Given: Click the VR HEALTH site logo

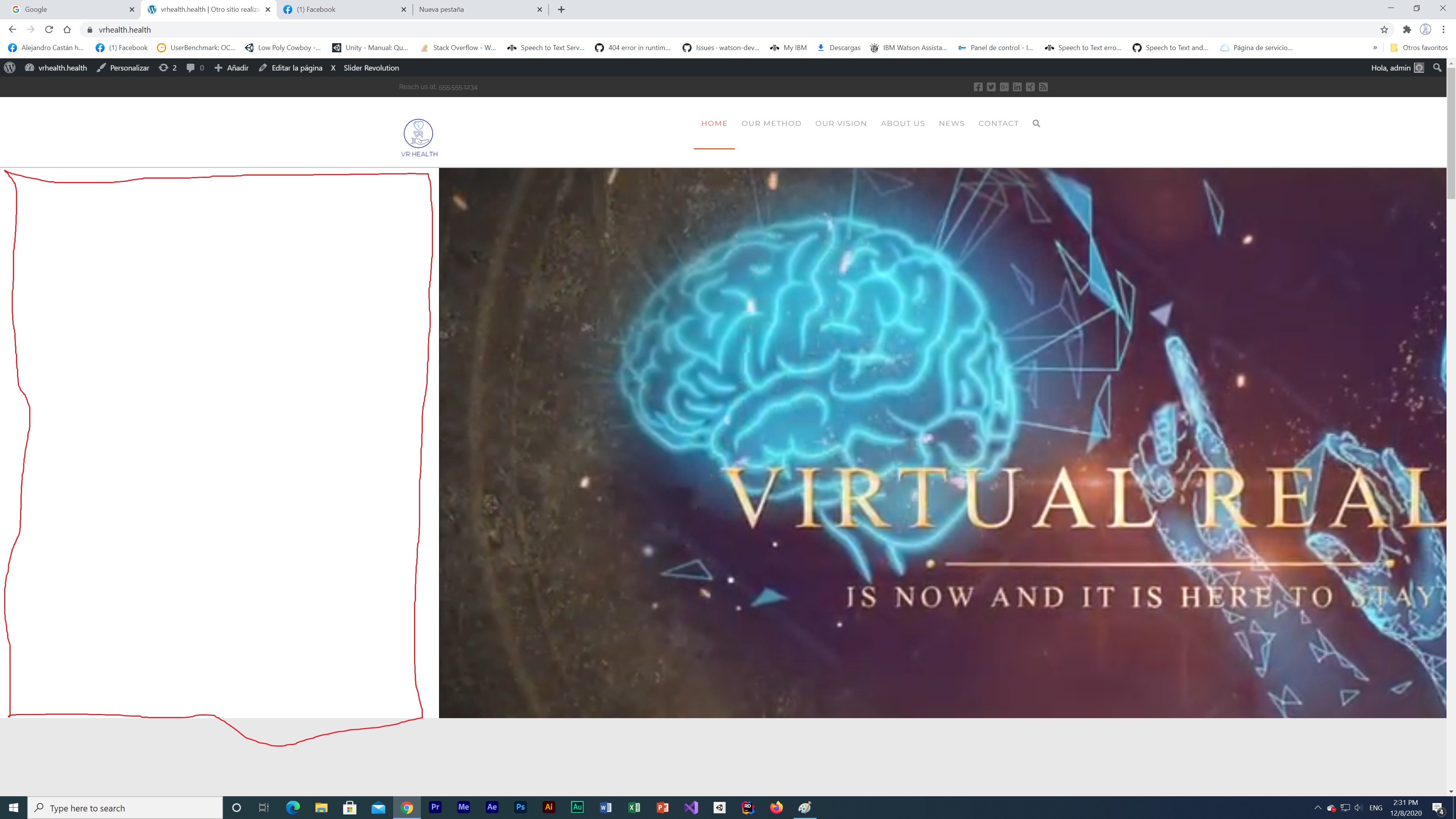Looking at the screenshot, I should (419, 138).
